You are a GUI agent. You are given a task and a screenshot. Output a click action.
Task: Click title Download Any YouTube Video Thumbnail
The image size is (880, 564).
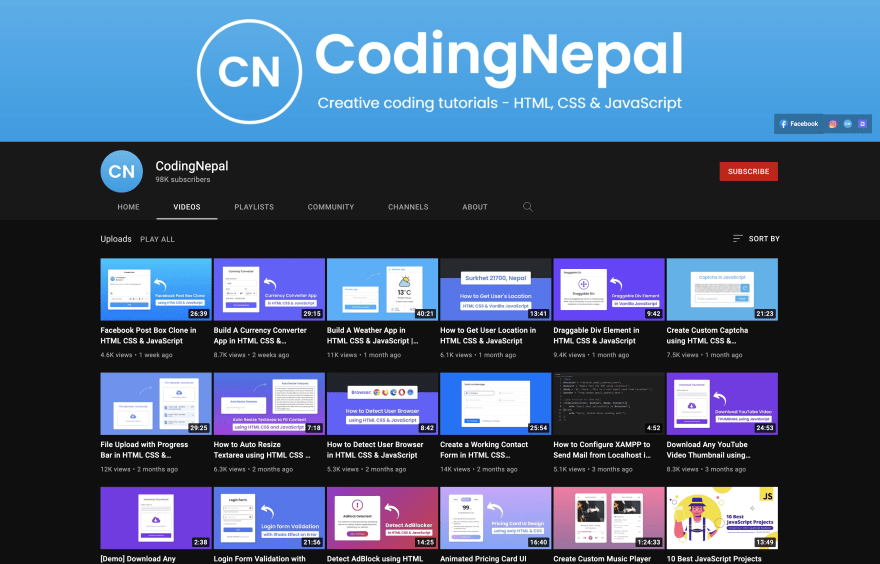(x=708, y=450)
